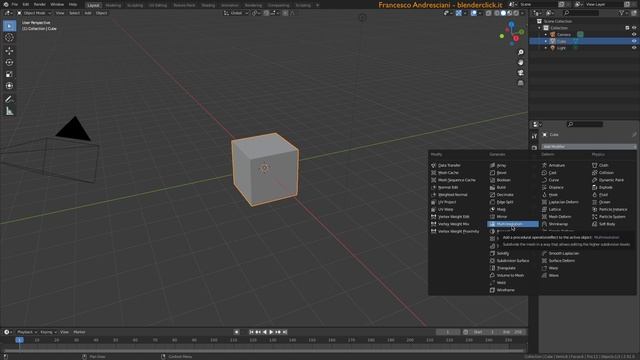The height and width of the screenshot is (360, 640).
Task: Click the outliner search field
Action: (x=580, y=13)
